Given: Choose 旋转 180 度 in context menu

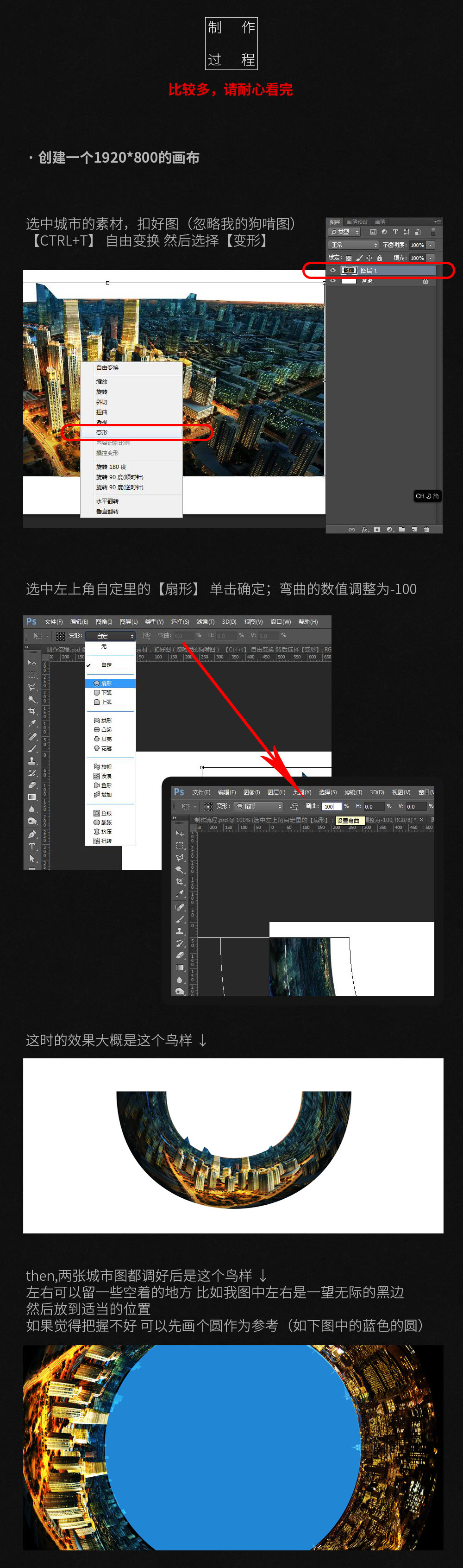Looking at the screenshot, I should tap(131, 467).
